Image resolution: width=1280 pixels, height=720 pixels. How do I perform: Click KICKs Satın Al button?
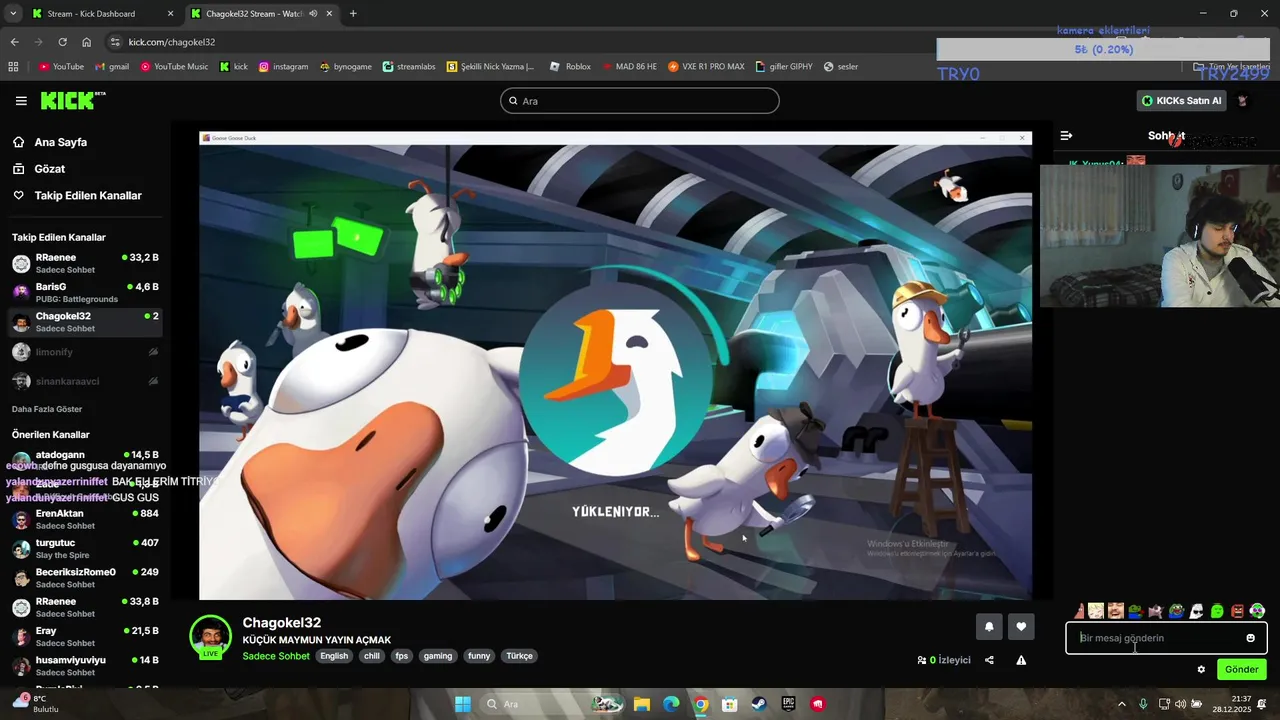point(1182,101)
